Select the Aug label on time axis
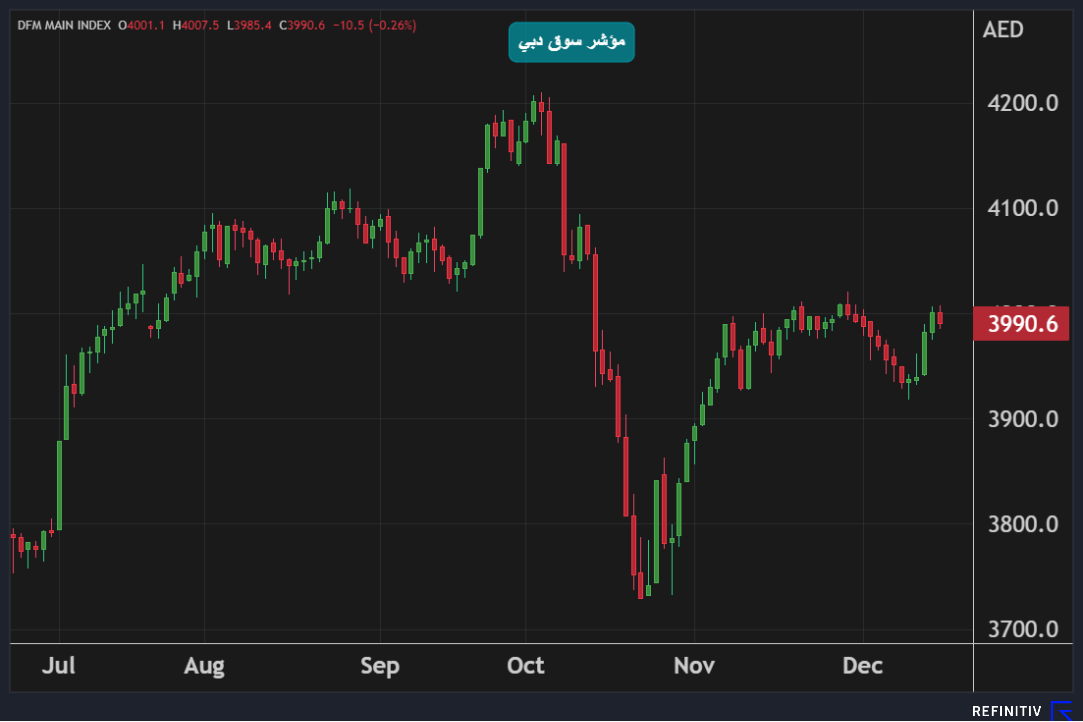1083x722 pixels. point(204,666)
